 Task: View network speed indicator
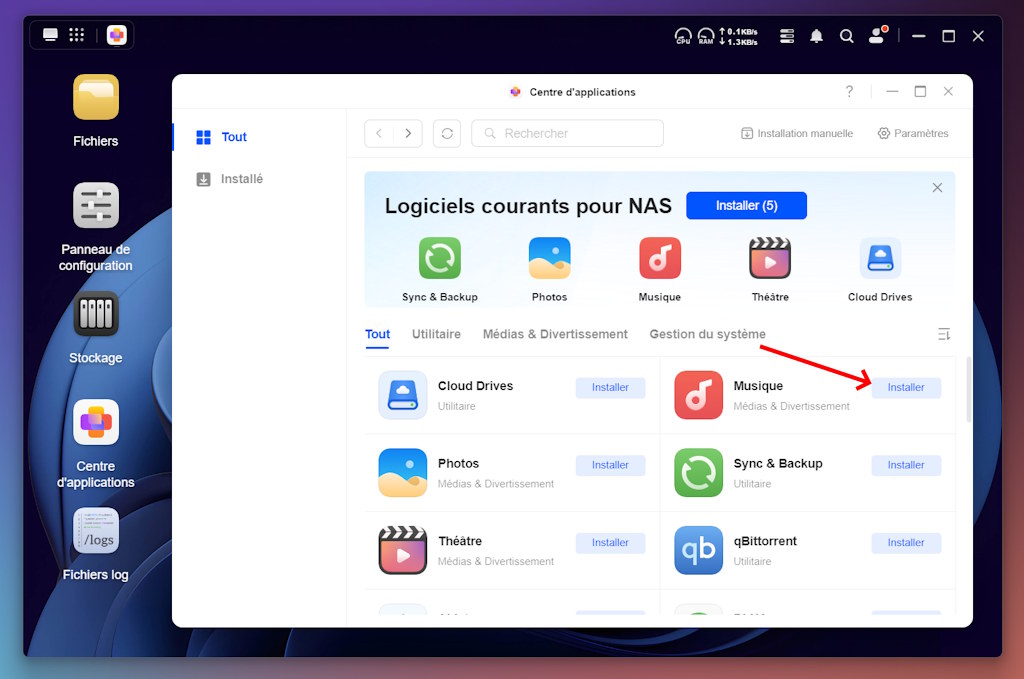739,36
